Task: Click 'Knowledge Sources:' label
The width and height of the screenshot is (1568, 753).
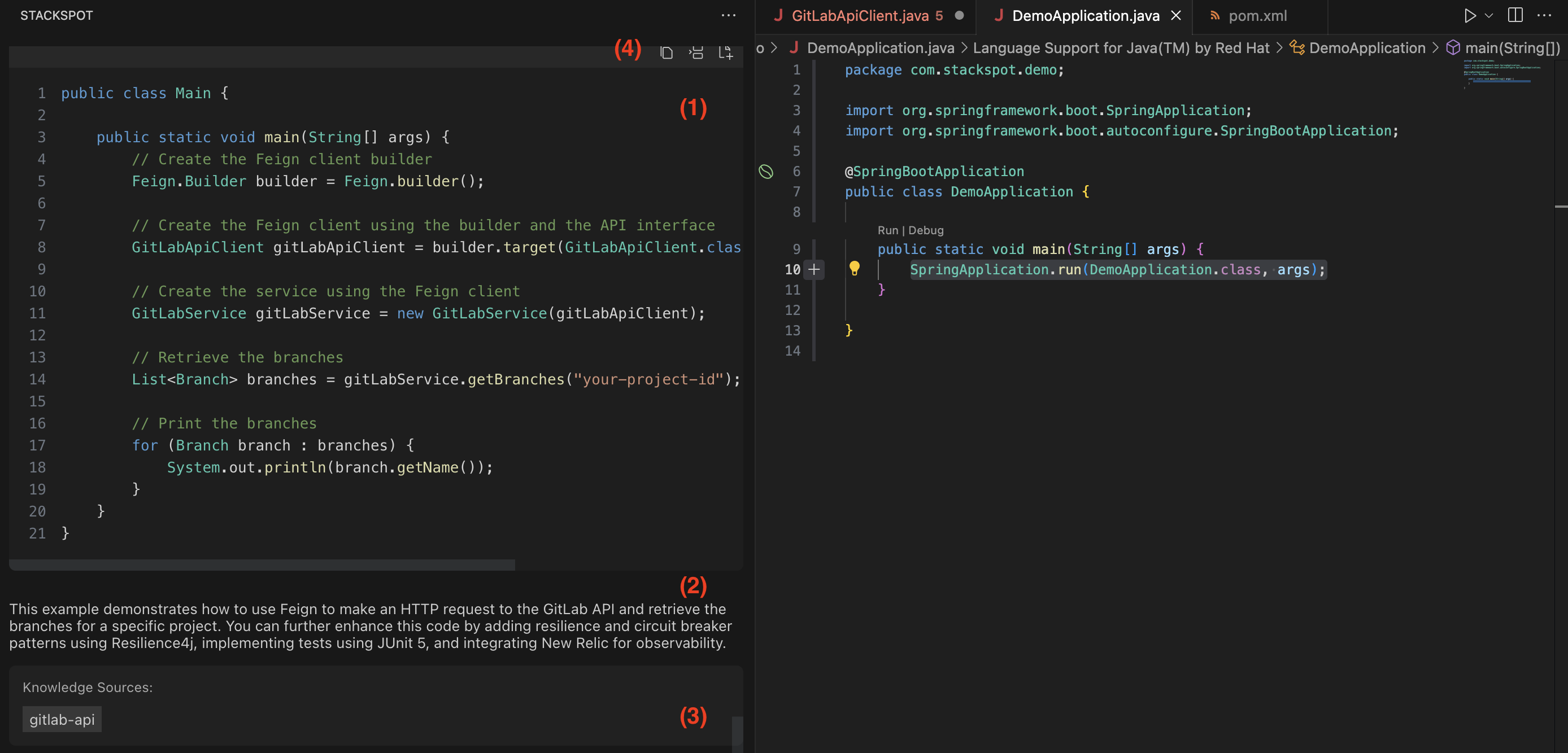Action: coord(88,687)
